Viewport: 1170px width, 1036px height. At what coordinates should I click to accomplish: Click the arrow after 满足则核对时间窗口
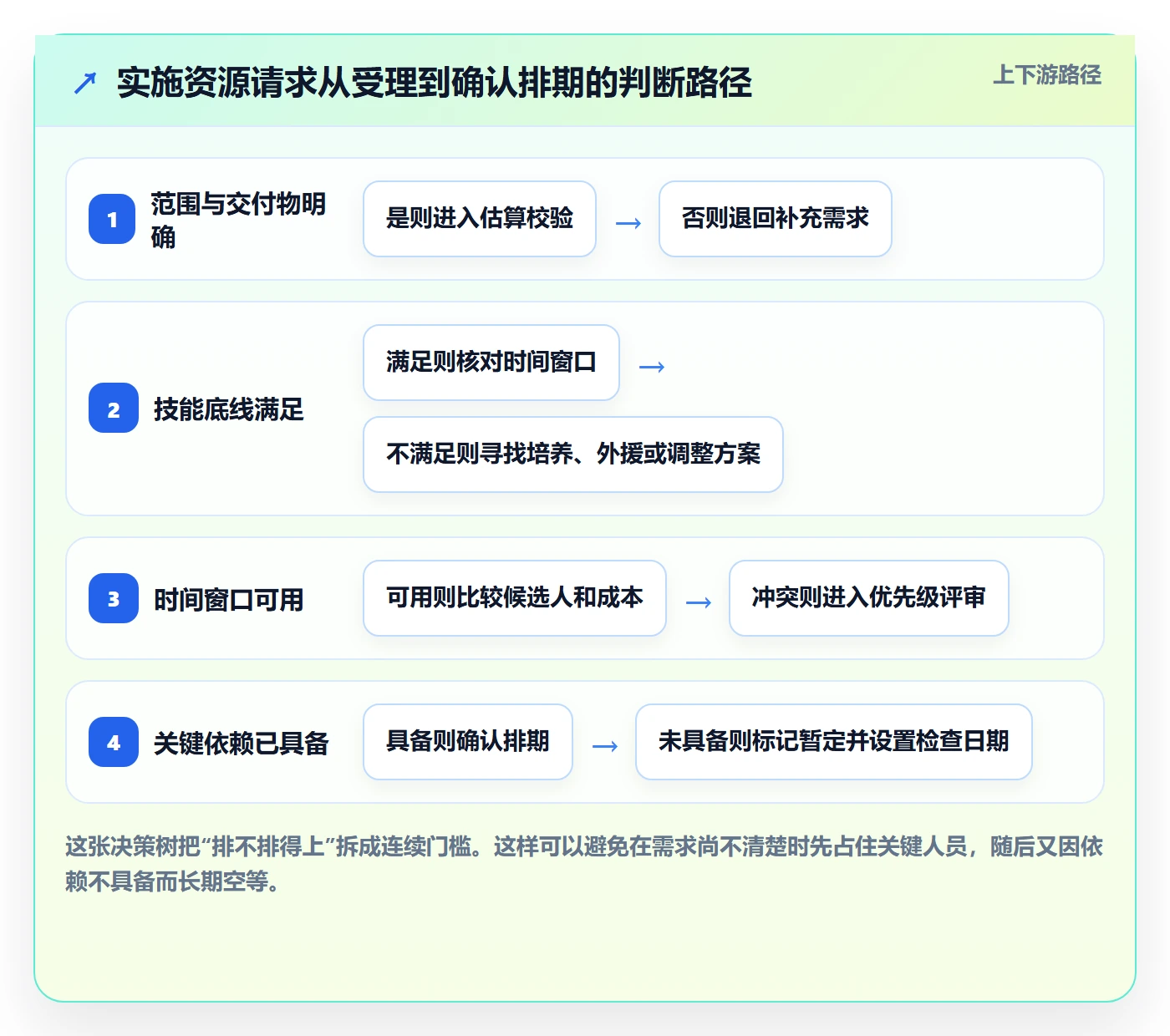tap(652, 367)
